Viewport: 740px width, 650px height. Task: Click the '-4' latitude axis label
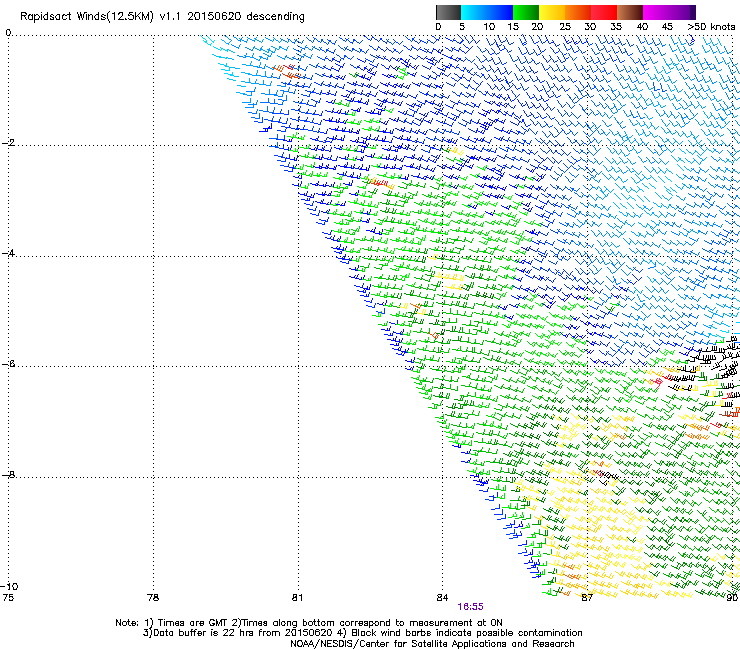8,253
